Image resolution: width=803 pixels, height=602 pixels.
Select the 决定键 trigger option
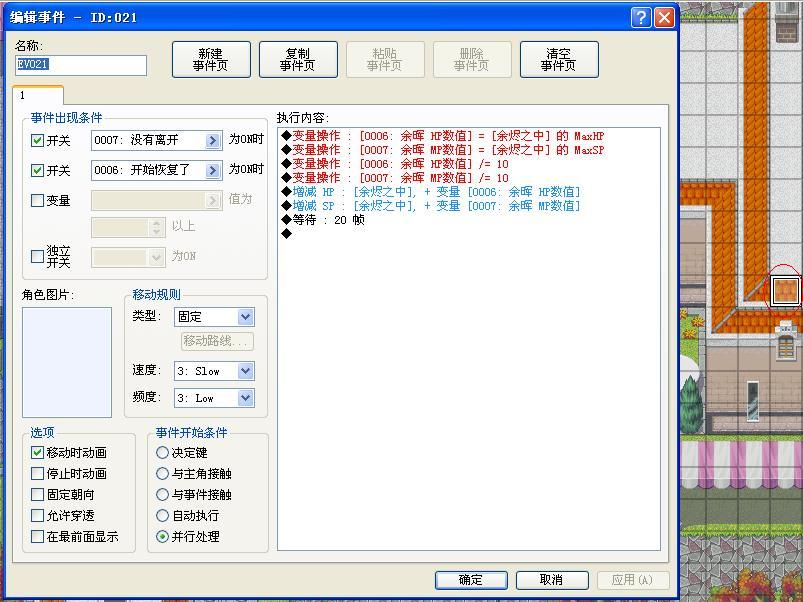(x=162, y=453)
